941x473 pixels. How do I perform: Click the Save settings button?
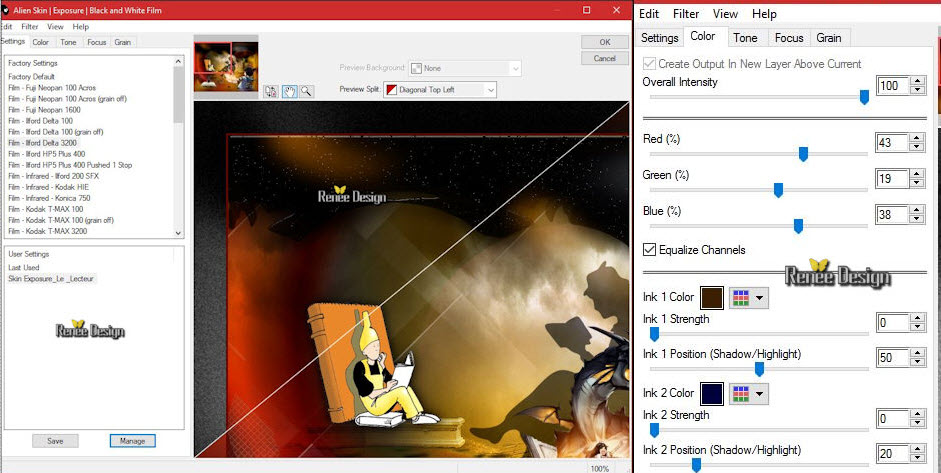[55, 441]
